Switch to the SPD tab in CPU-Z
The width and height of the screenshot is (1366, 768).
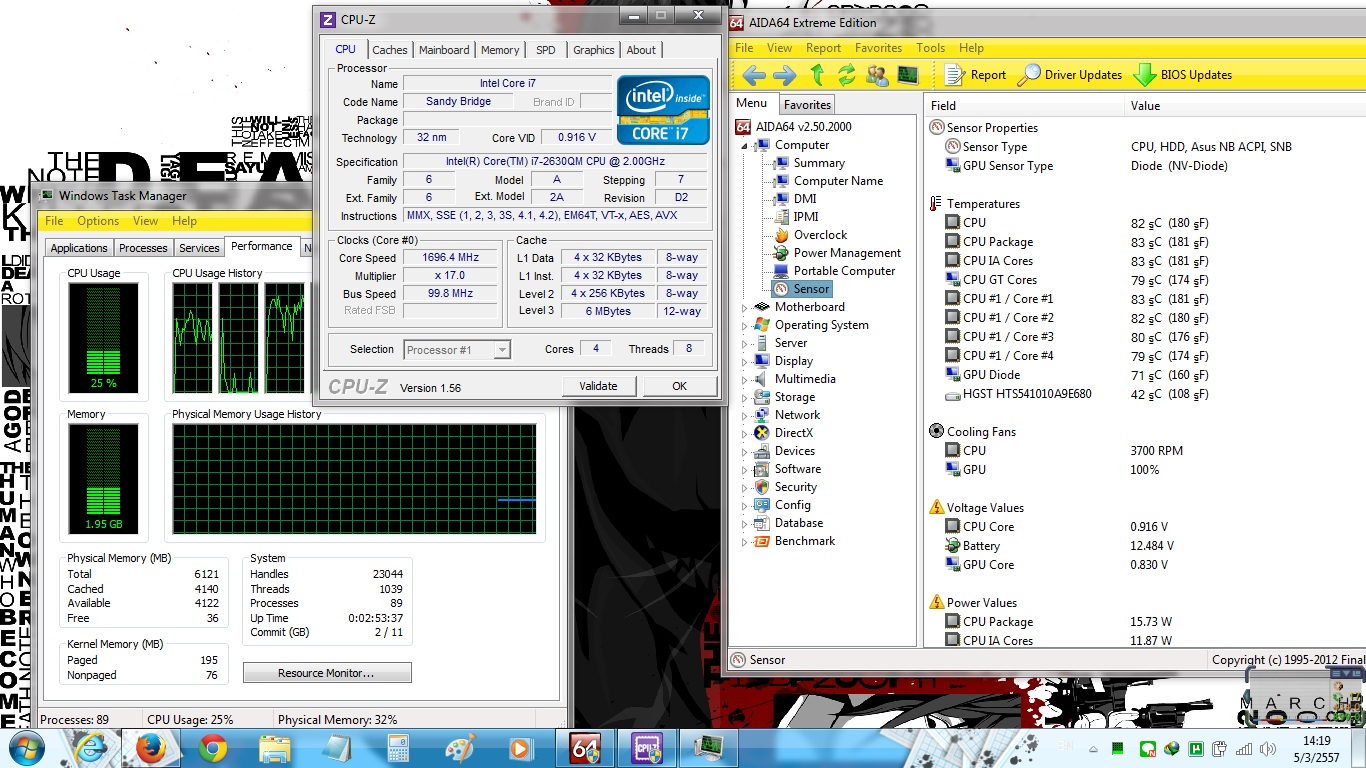pyautogui.click(x=545, y=50)
